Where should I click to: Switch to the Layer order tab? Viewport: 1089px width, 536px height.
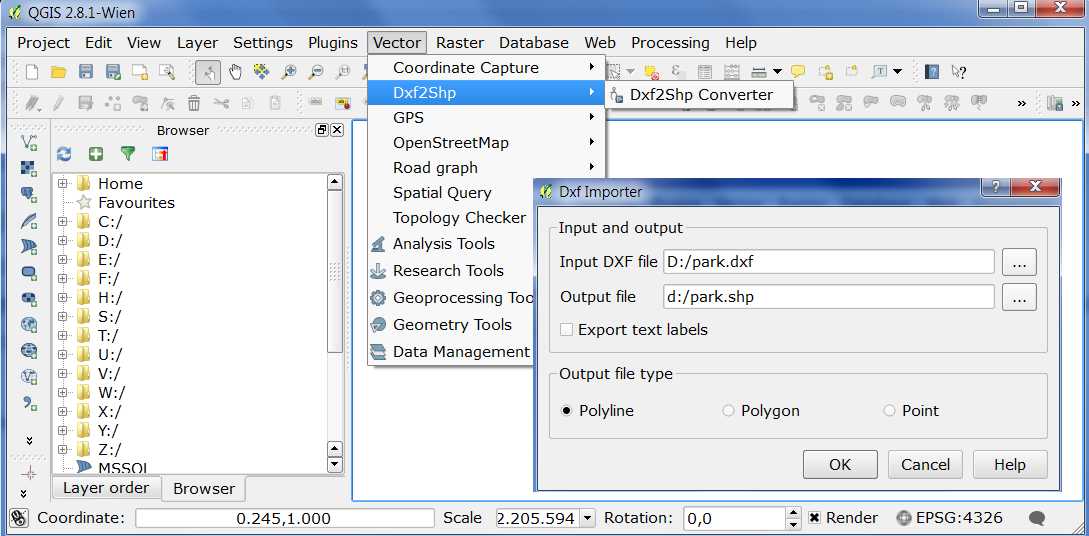[x=106, y=488]
